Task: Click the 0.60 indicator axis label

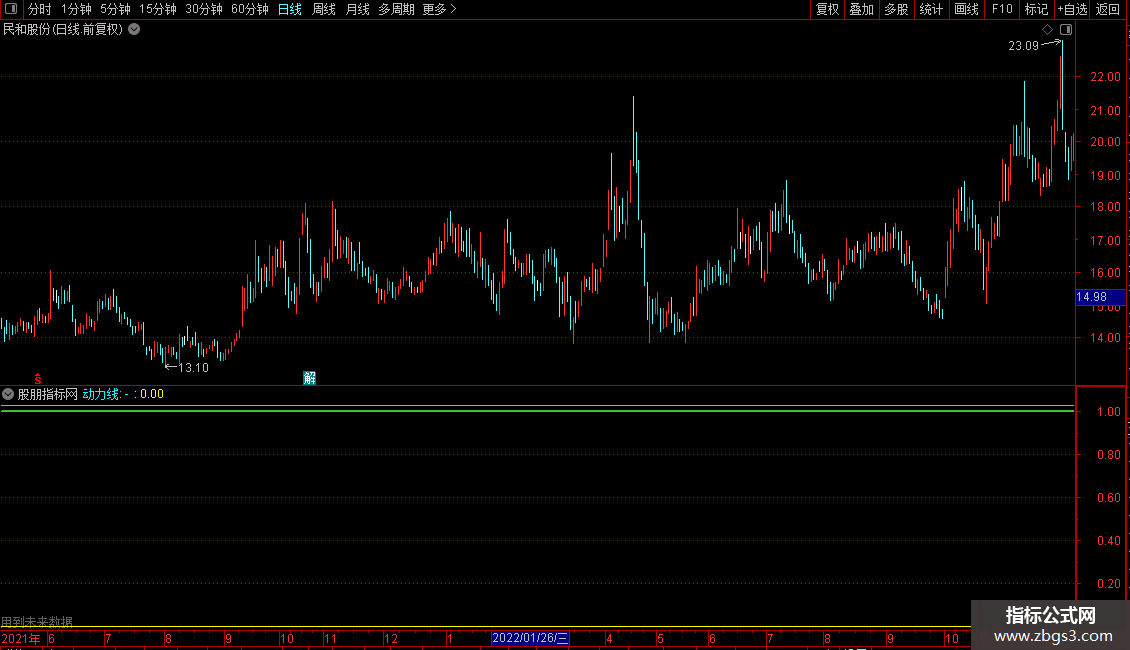Action: point(1108,497)
